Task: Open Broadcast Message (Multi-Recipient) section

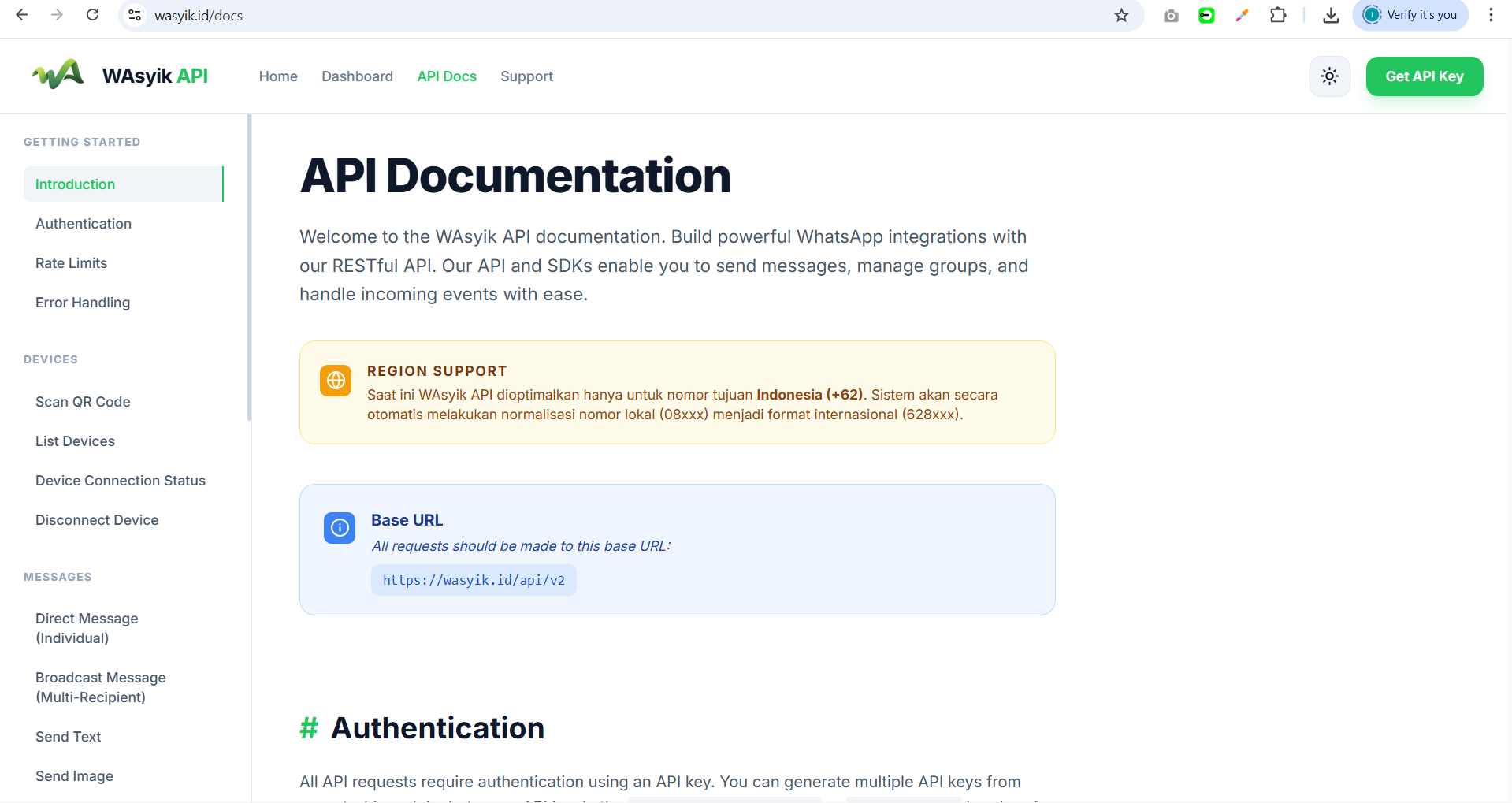Action: point(101,687)
